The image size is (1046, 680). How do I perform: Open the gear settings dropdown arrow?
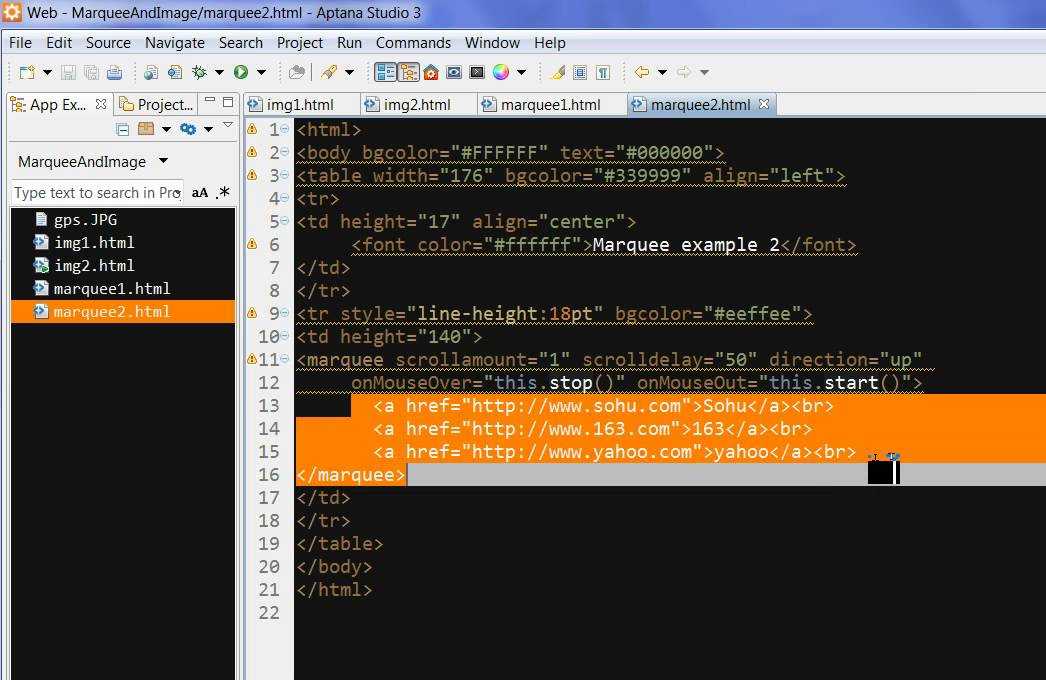click(x=208, y=129)
